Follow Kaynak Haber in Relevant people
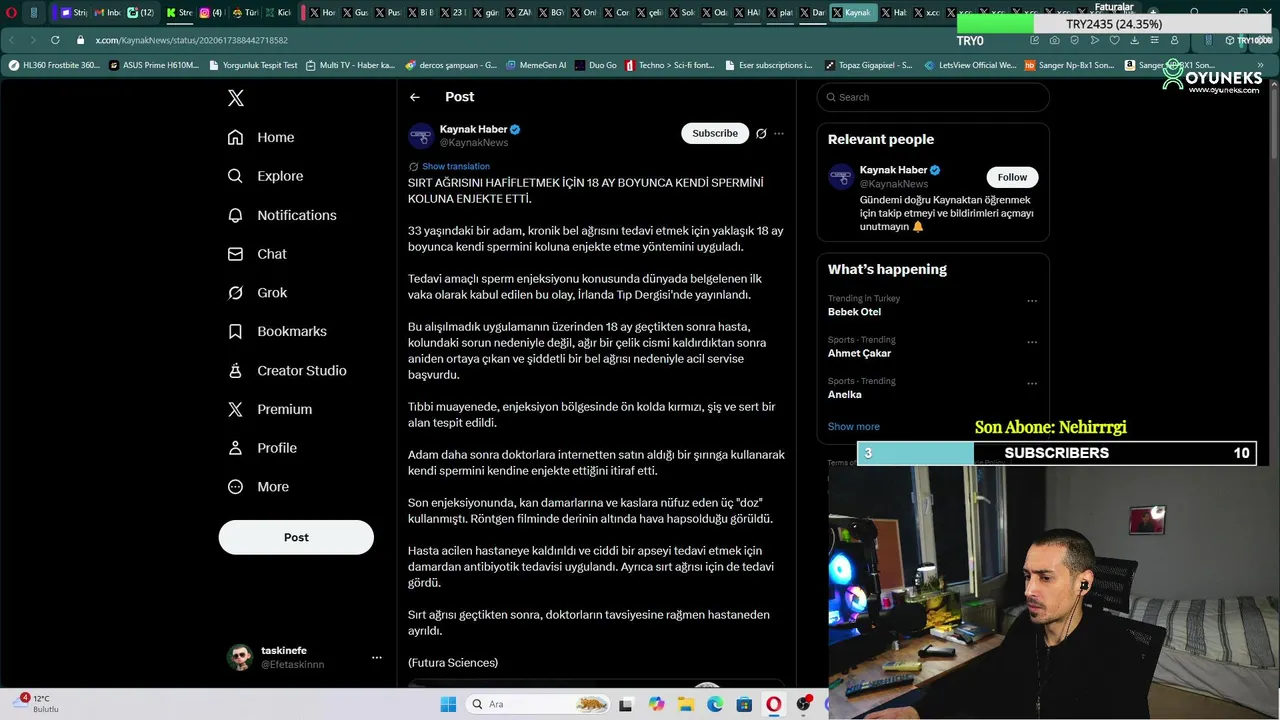 coord(1012,177)
